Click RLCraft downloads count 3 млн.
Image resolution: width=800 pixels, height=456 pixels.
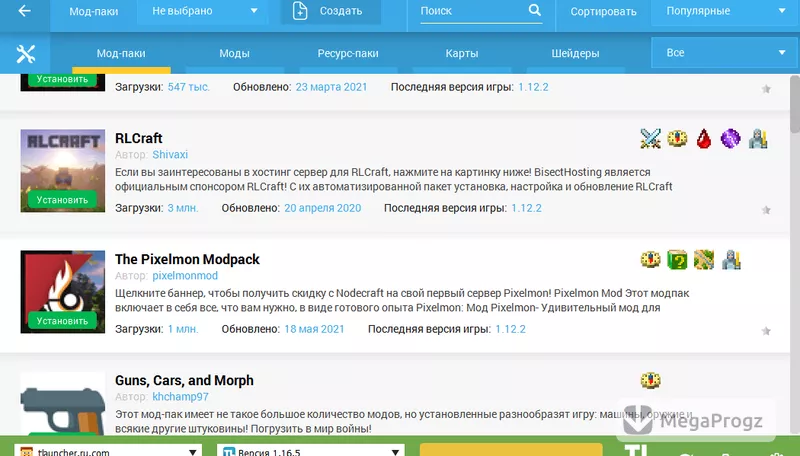[183, 208]
